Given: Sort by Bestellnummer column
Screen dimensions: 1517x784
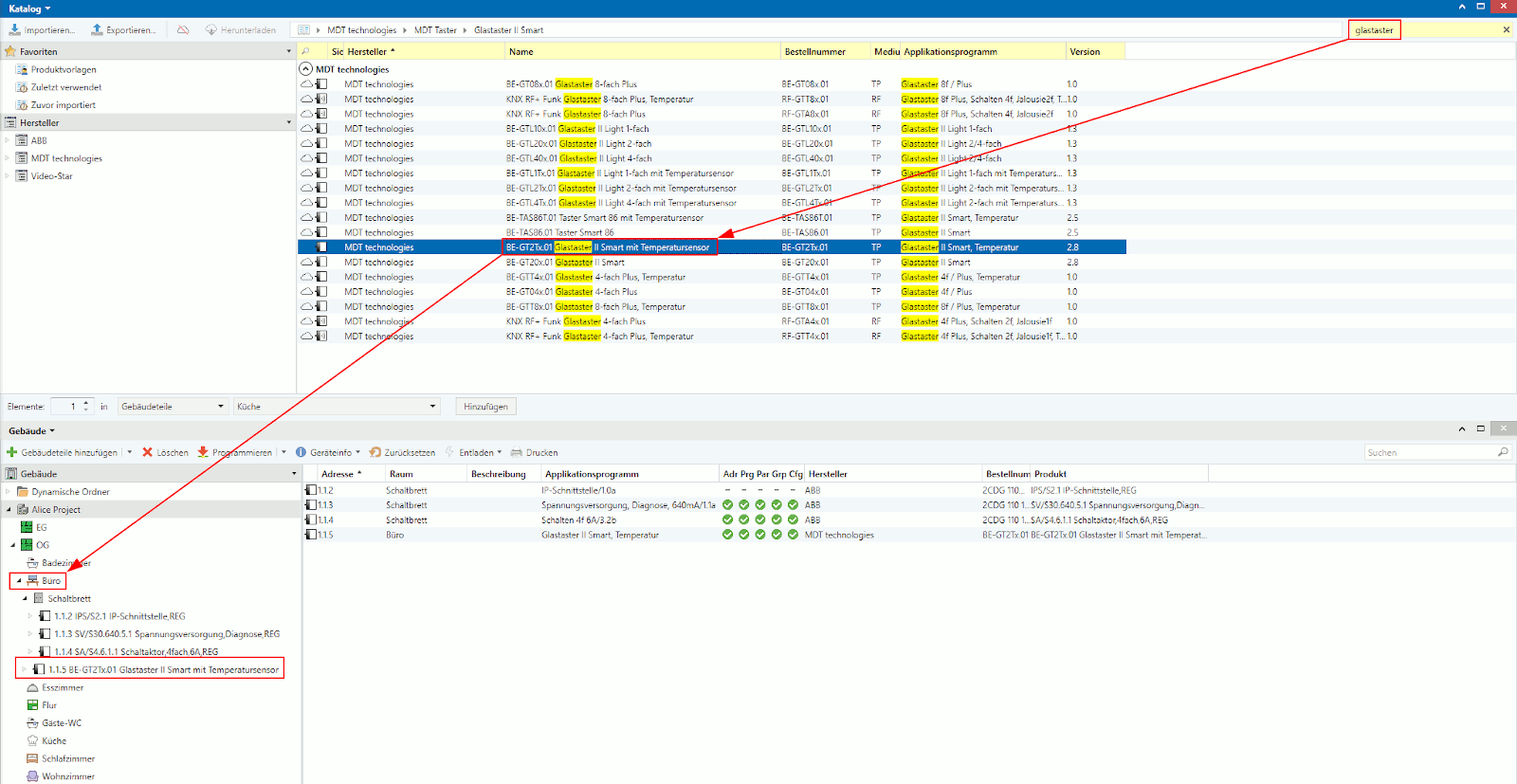Looking at the screenshot, I should click(825, 52).
